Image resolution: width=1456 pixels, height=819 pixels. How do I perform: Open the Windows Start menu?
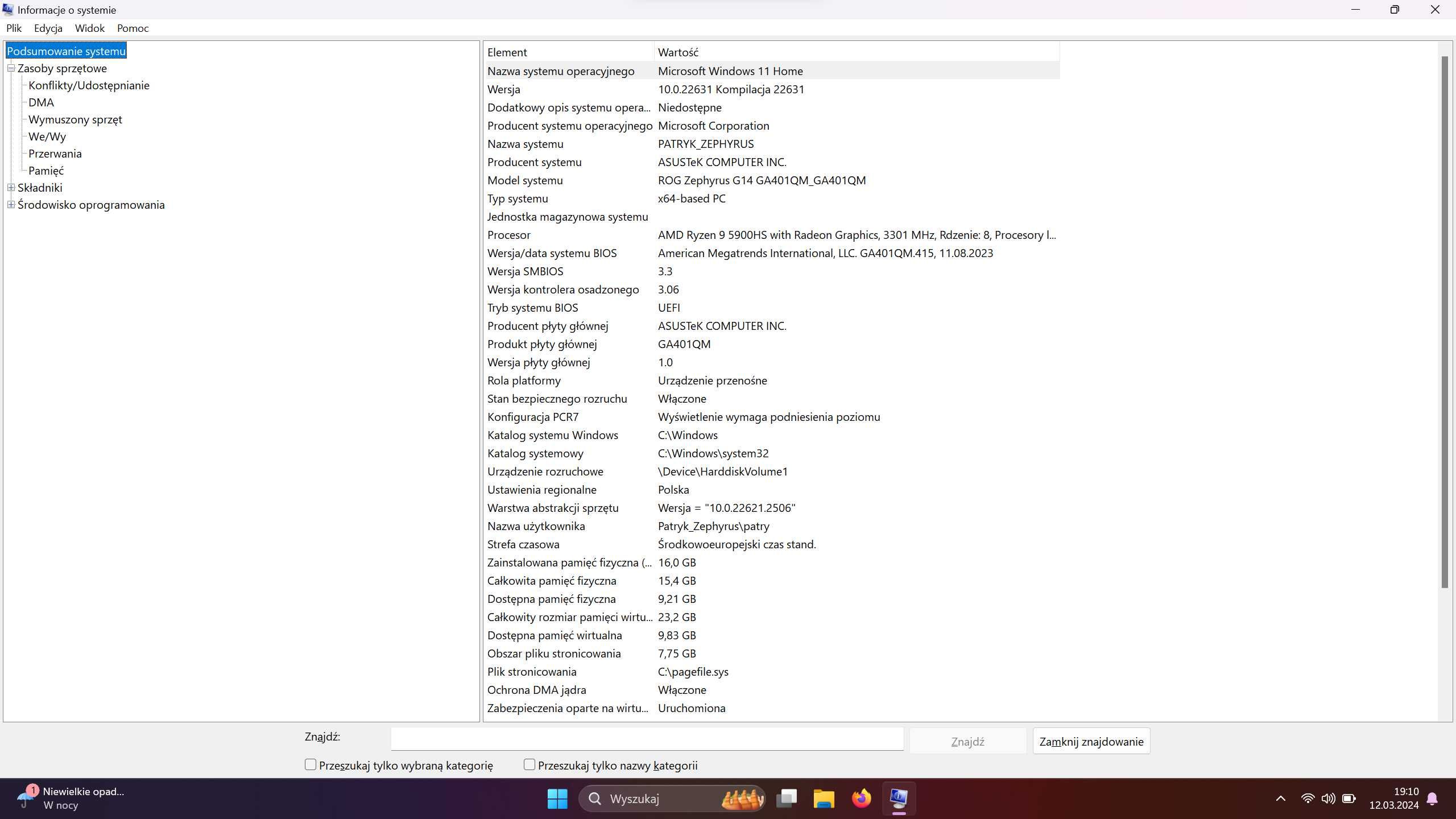(x=557, y=799)
